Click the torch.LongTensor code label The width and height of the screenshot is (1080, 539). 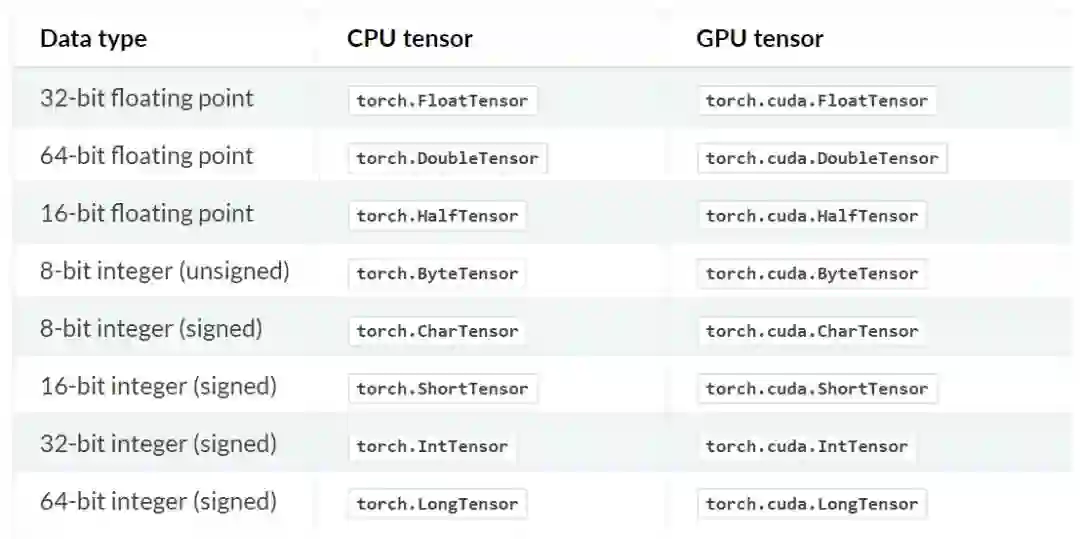[x=437, y=504]
